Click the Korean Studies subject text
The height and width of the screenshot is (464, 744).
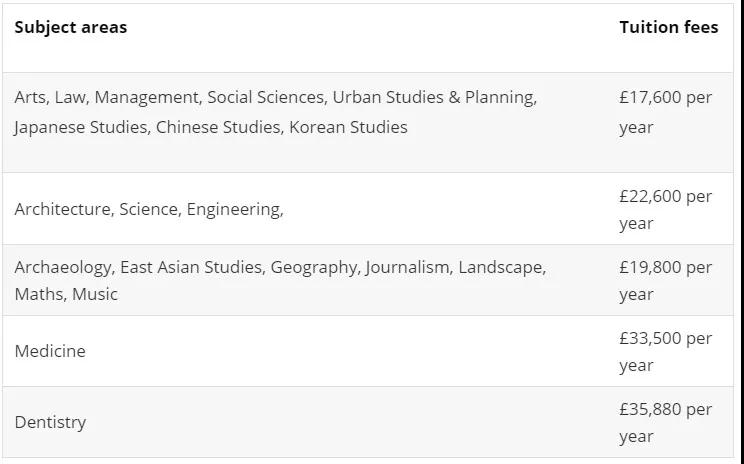coord(348,127)
